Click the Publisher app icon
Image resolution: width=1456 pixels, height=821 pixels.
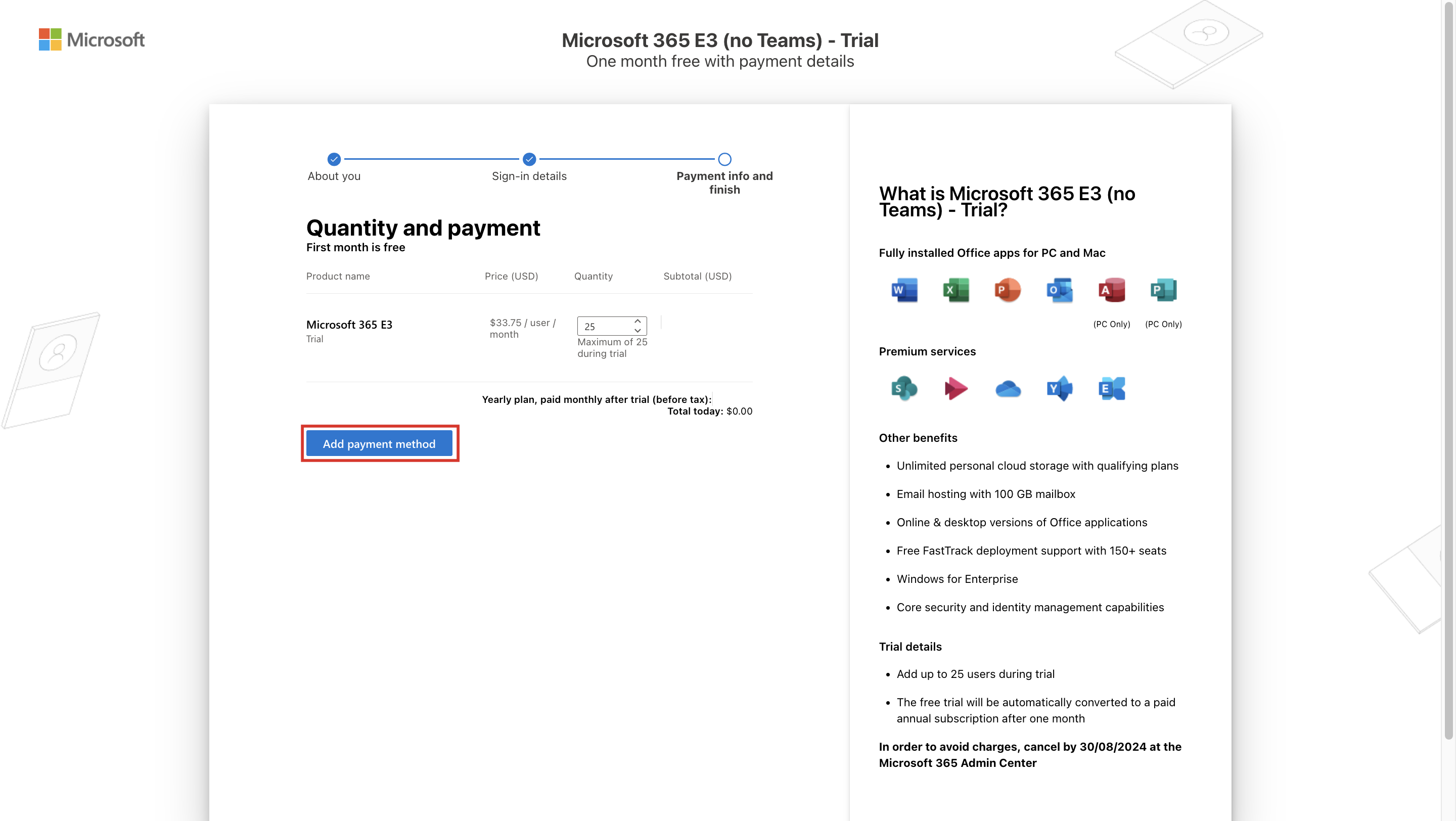[x=1163, y=290]
